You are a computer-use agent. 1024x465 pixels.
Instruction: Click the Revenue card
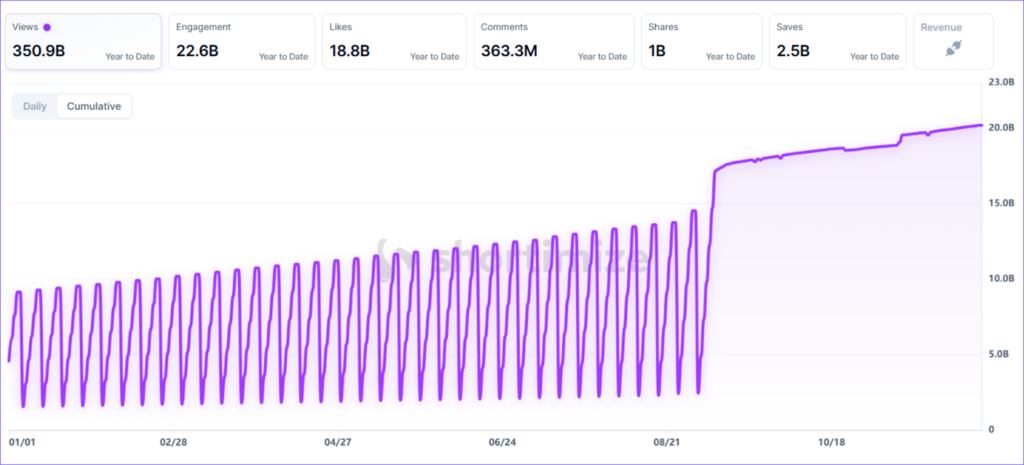point(953,42)
